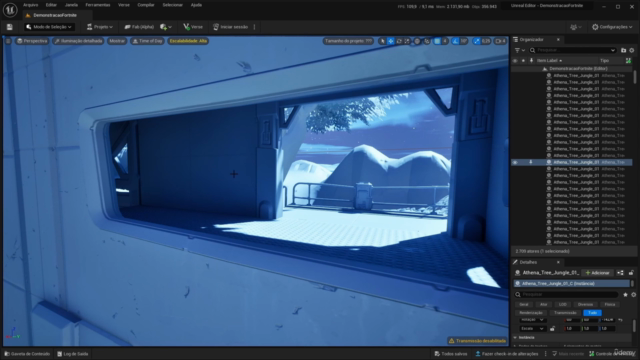Viewport: 640px width, 360px height.
Task: Click the Unreal Engine logo icon
Action: (10, 9)
